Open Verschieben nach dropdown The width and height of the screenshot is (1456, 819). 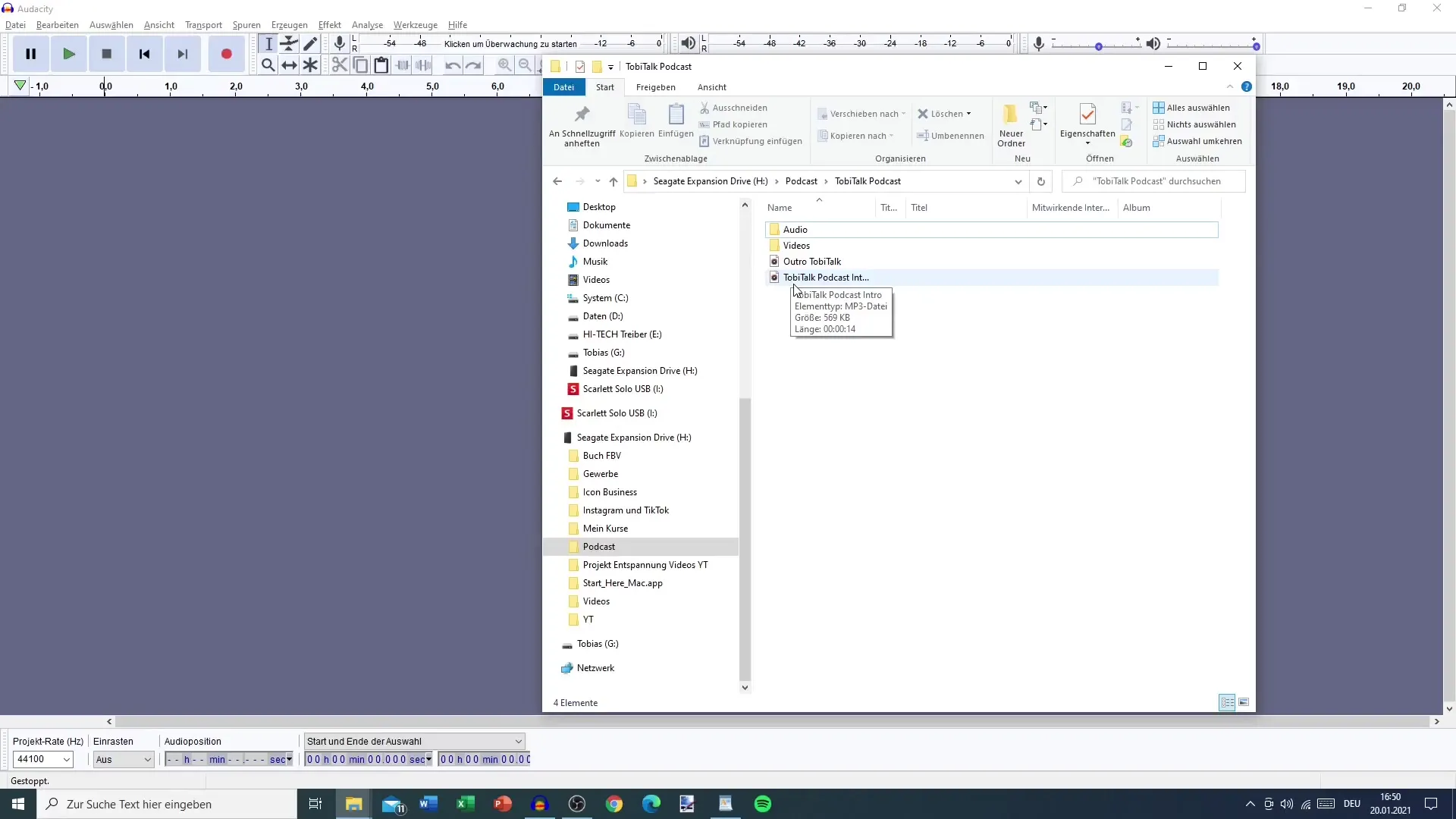tap(861, 114)
